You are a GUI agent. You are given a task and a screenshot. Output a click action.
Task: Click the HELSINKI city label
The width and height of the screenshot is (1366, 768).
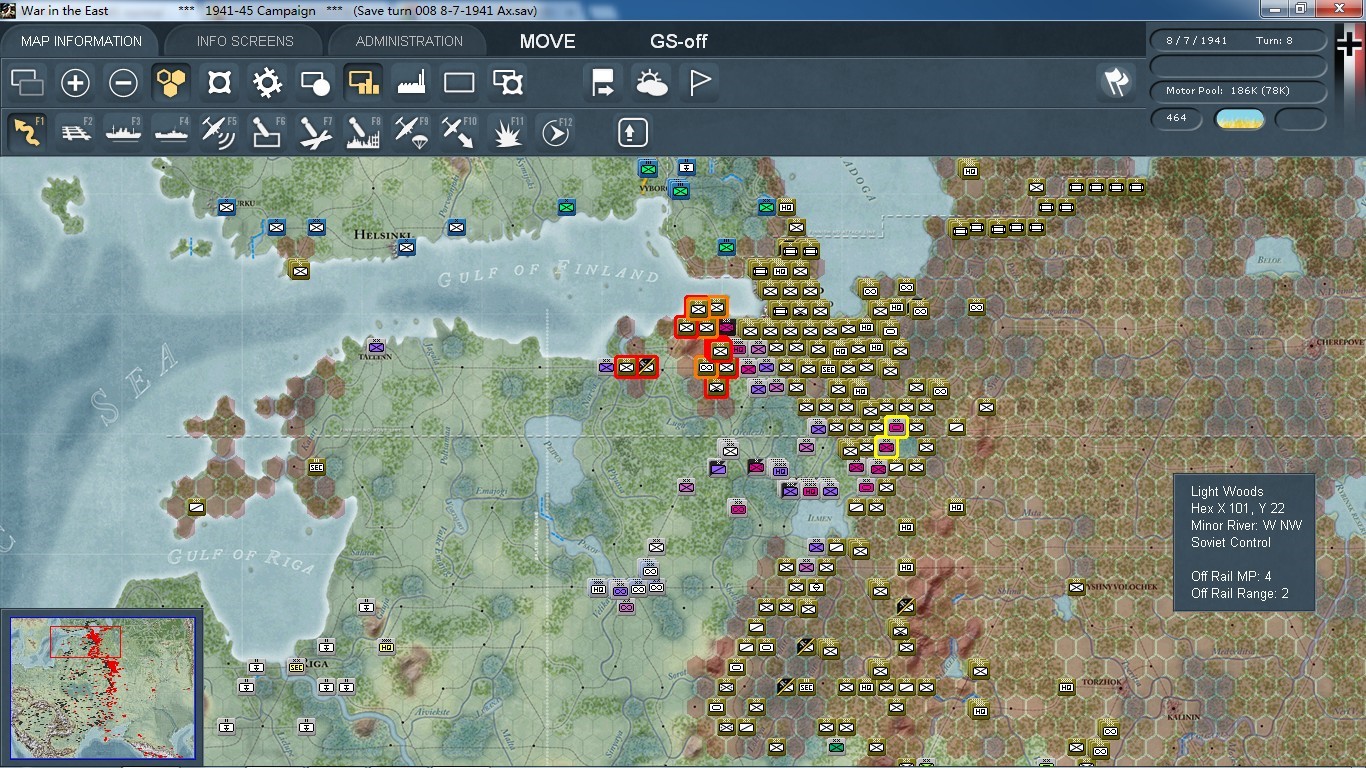383,235
